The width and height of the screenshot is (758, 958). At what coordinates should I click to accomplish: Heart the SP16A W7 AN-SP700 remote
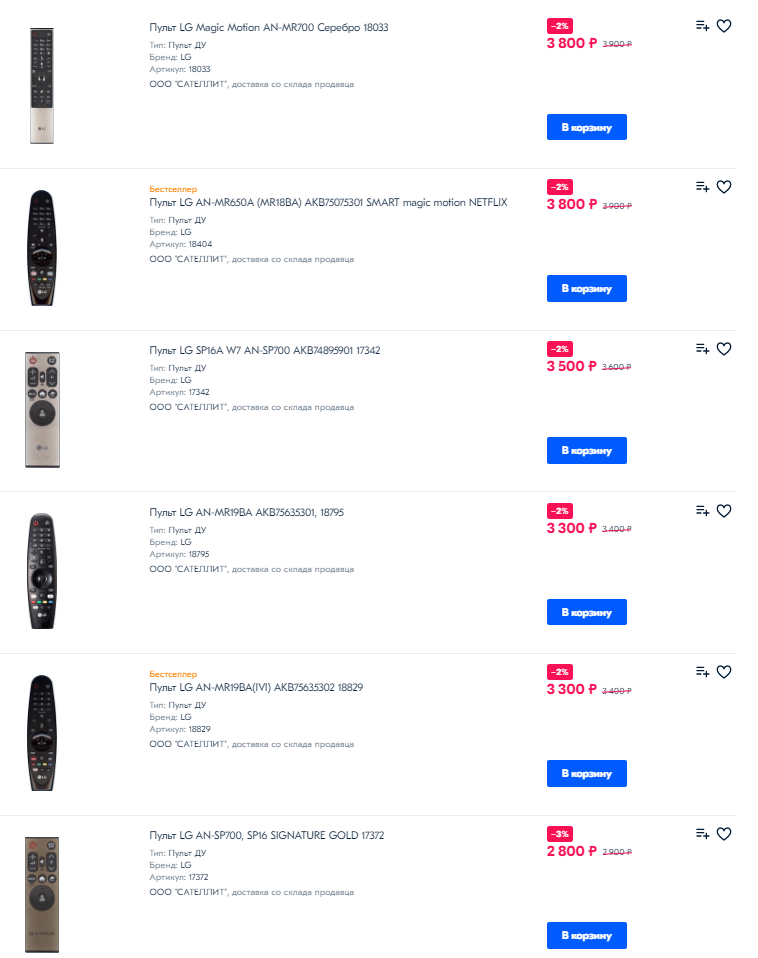click(724, 348)
